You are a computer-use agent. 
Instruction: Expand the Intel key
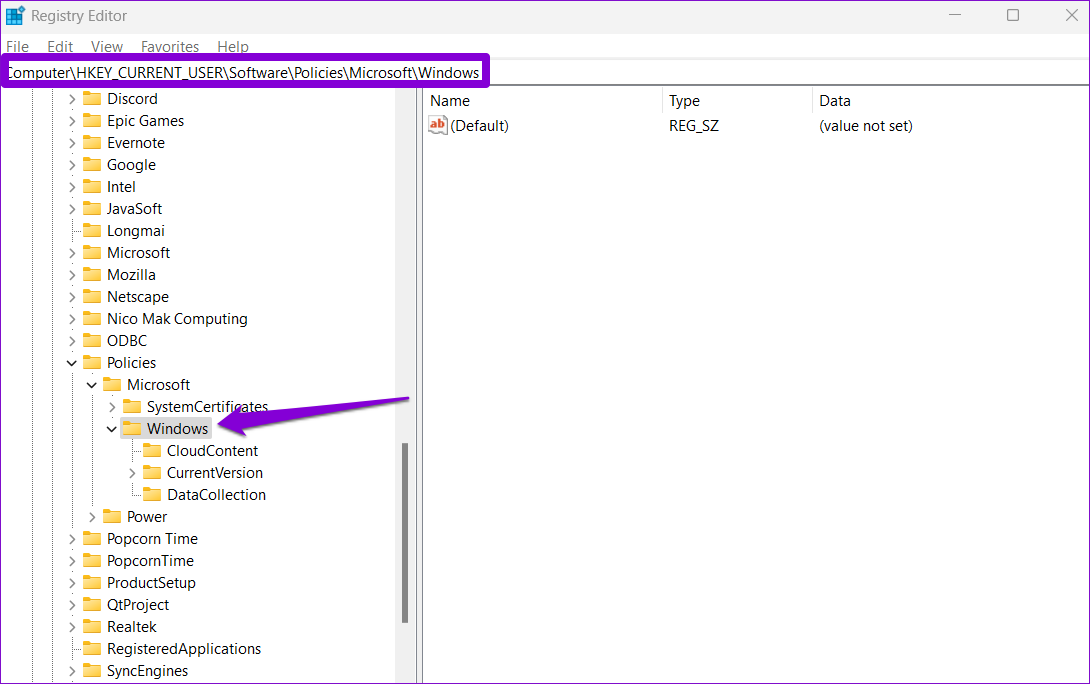72,187
